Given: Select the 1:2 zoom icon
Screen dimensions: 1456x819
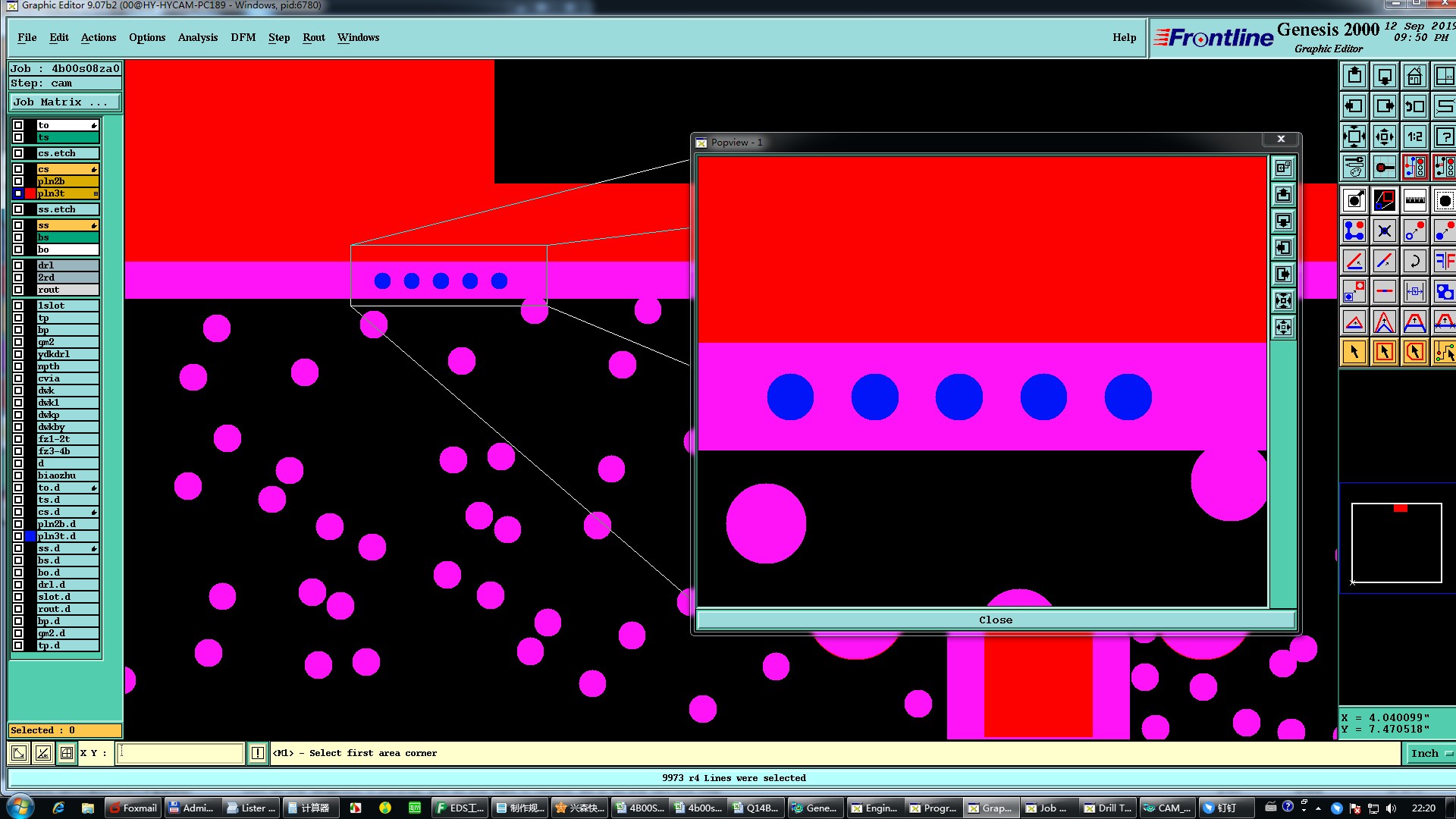Looking at the screenshot, I should coord(1414,137).
